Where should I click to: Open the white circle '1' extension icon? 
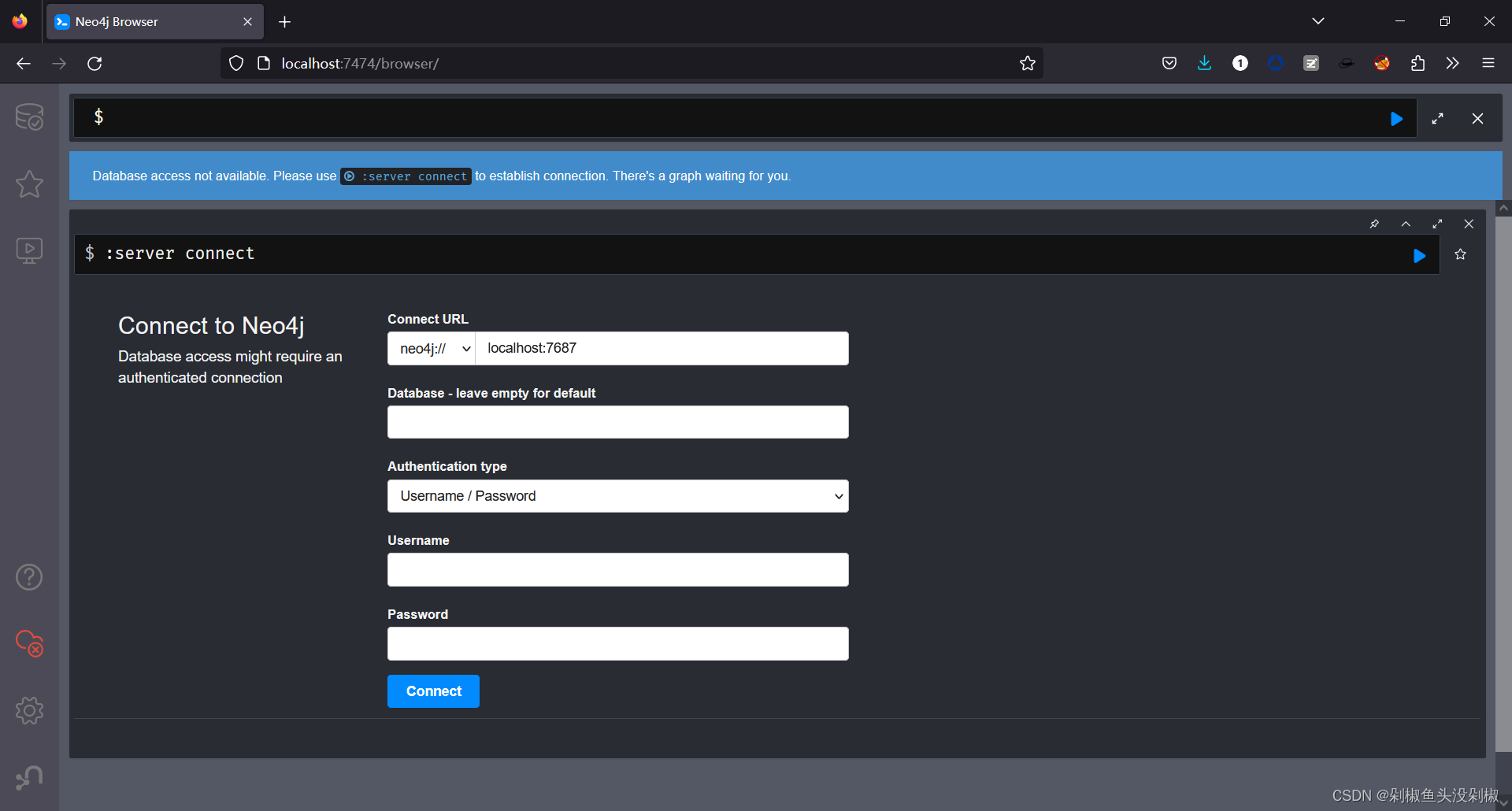(1240, 64)
